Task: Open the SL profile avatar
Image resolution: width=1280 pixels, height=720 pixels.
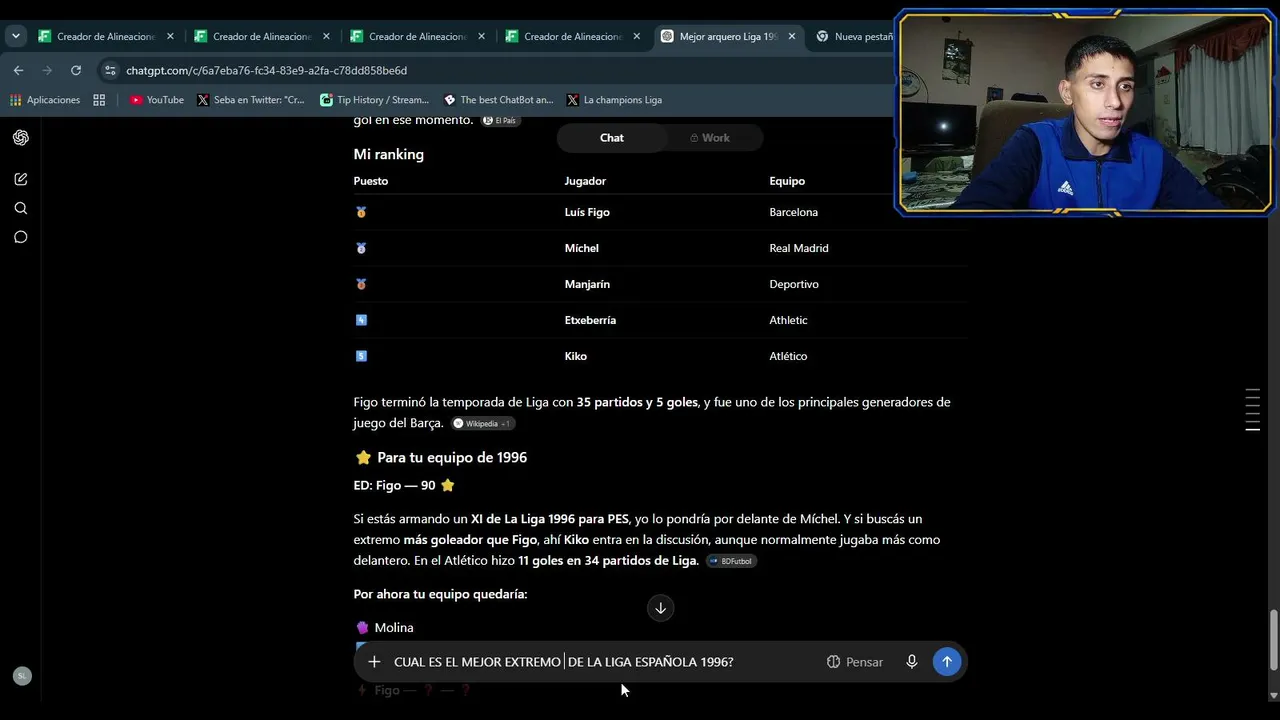Action: (x=22, y=676)
